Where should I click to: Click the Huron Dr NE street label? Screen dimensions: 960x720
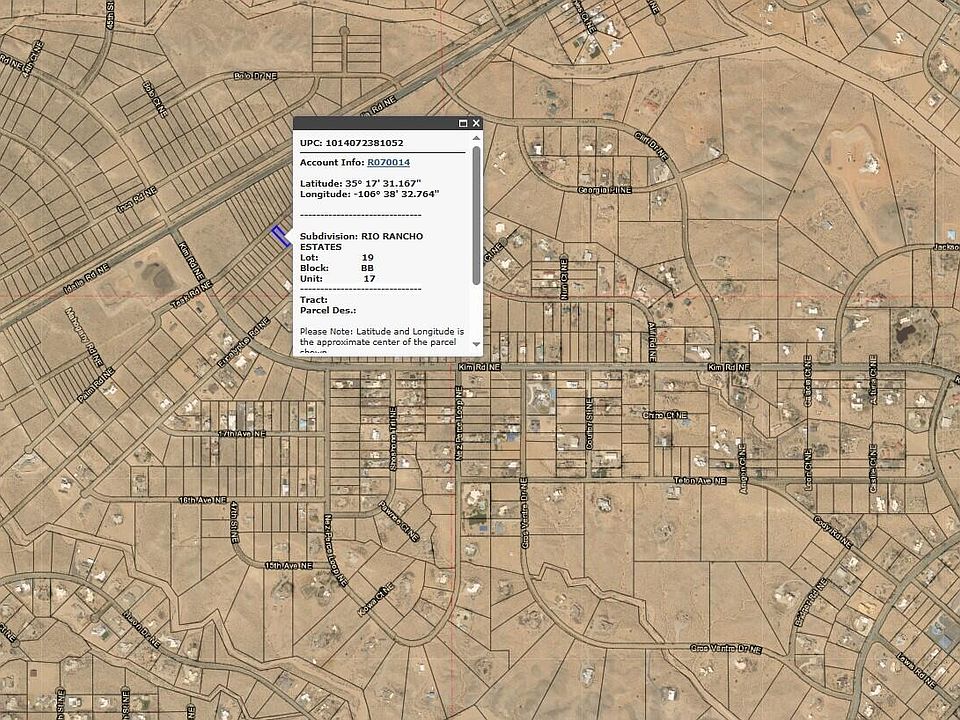[x=141, y=629]
